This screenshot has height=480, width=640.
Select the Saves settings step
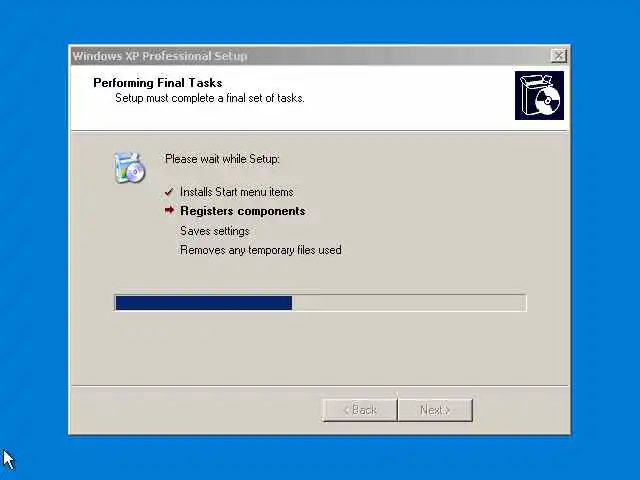[x=215, y=231]
